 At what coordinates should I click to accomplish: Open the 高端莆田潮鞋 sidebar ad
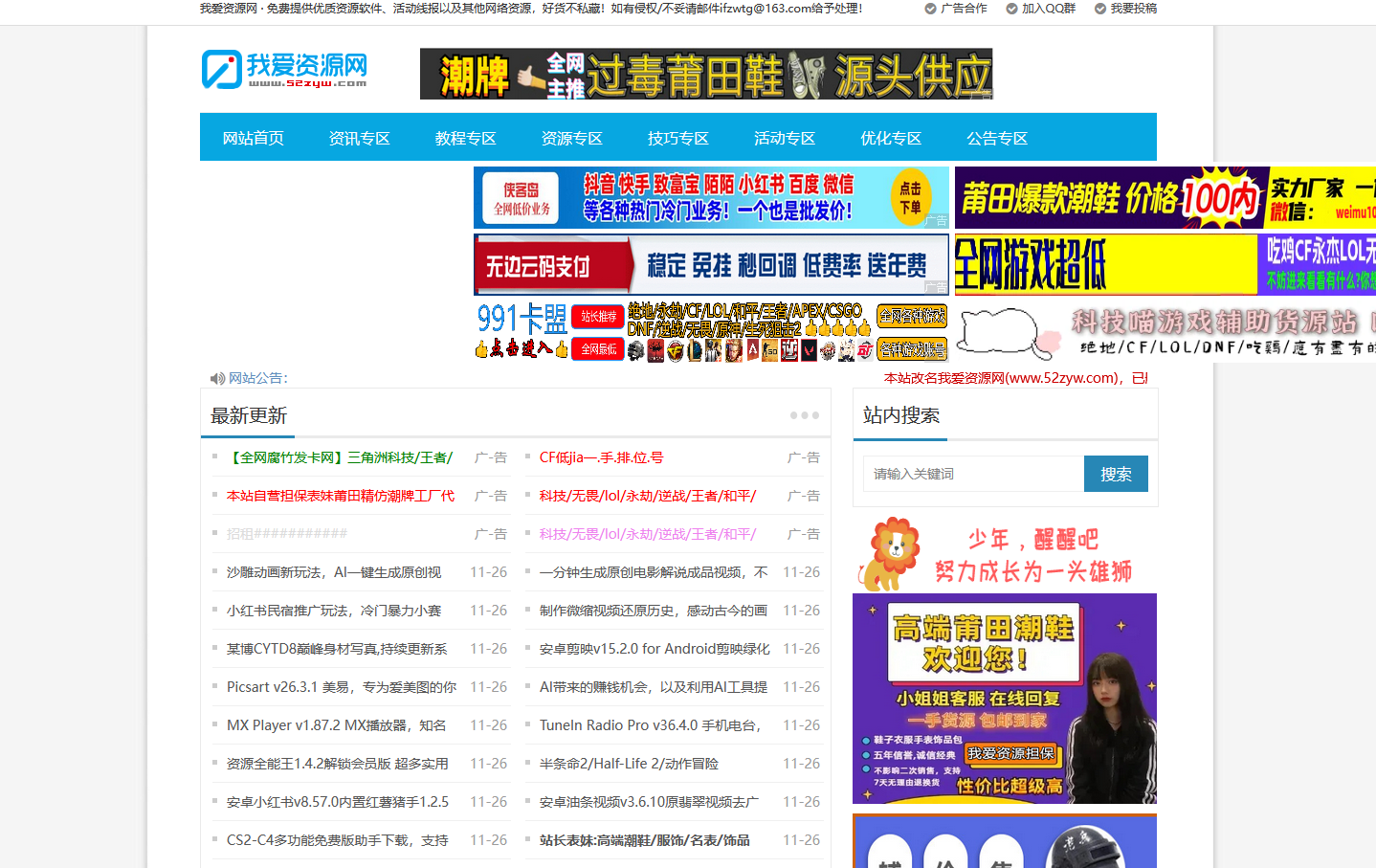[x=1005, y=699]
